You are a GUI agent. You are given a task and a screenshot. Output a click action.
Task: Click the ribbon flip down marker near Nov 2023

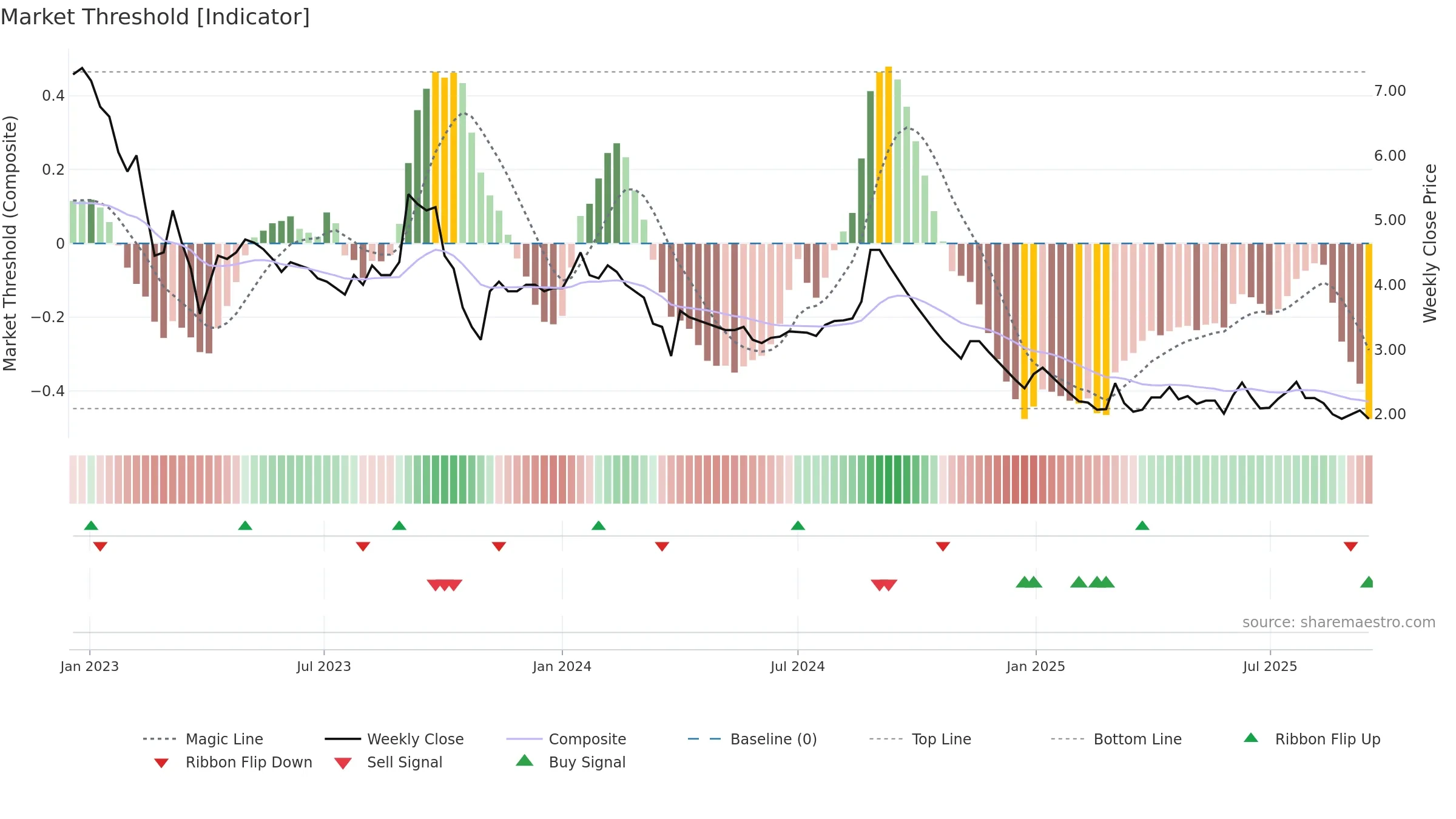coord(499,547)
